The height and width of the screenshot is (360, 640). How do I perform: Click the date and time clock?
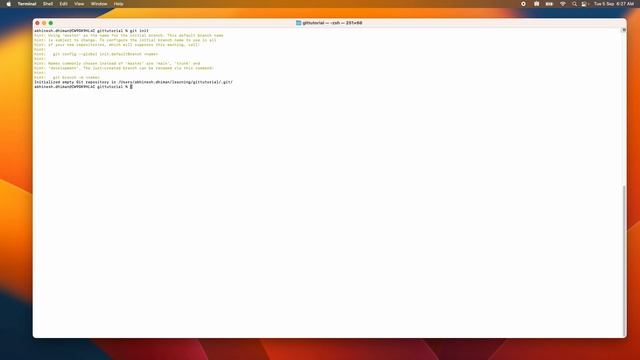coord(613,4)
